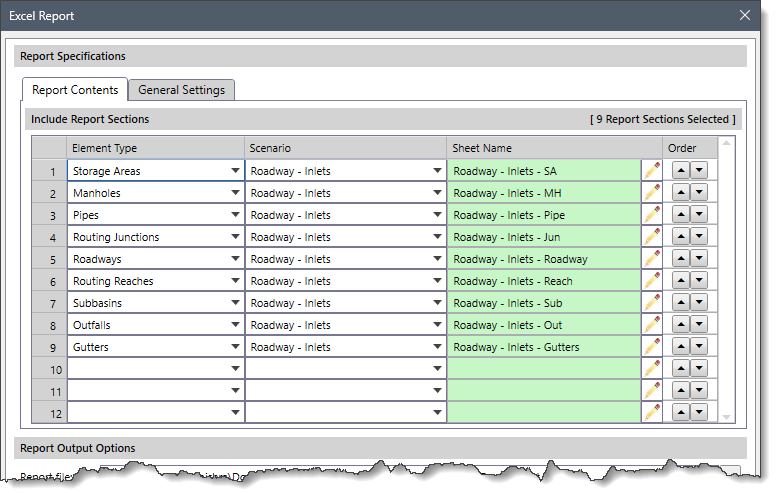Click the Element Type column header
The width and height of the screenshot is (776, 493).
(155, 148)
